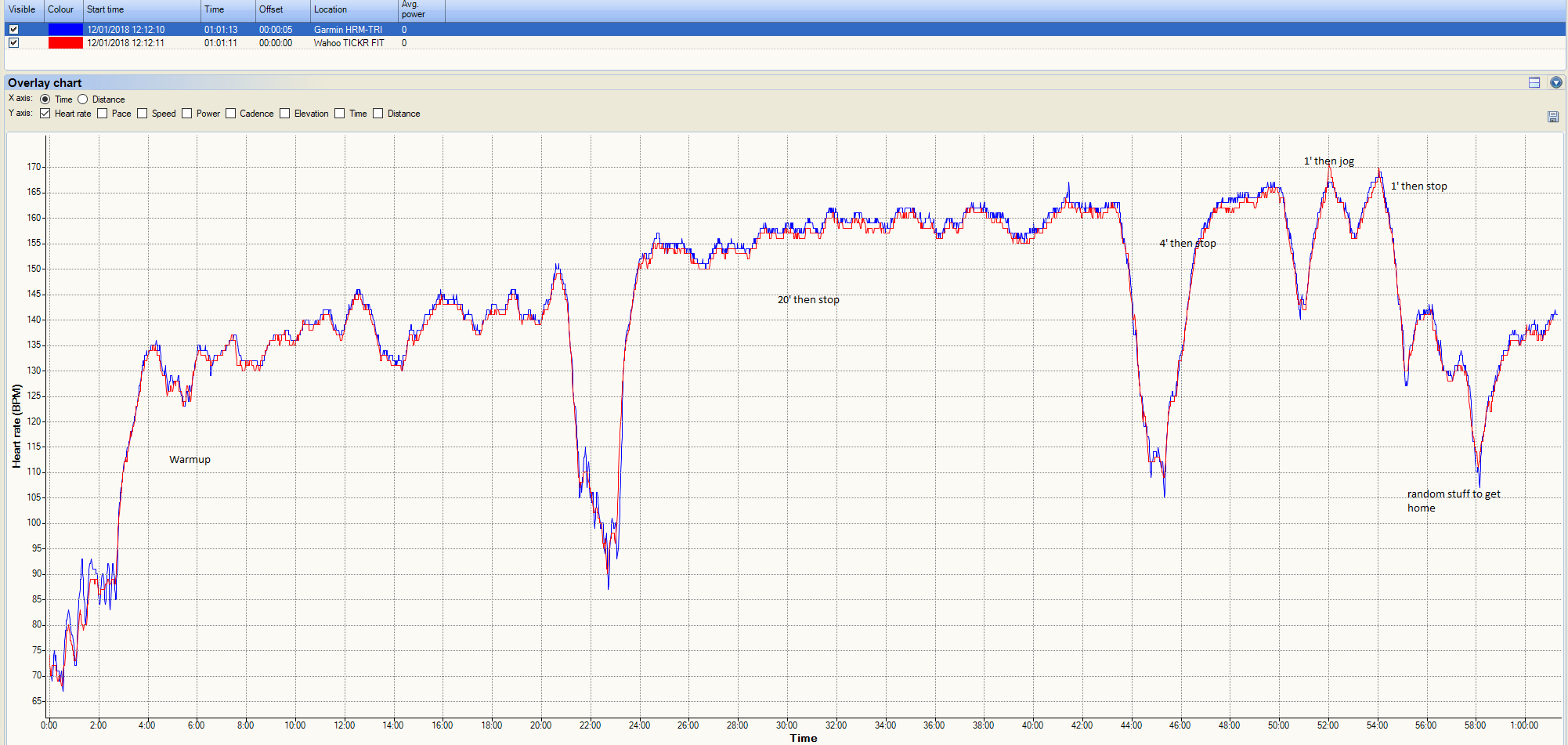Click the Overlay chart panel title
This screenshot has height=745, width=1568.
coord(45,83)
